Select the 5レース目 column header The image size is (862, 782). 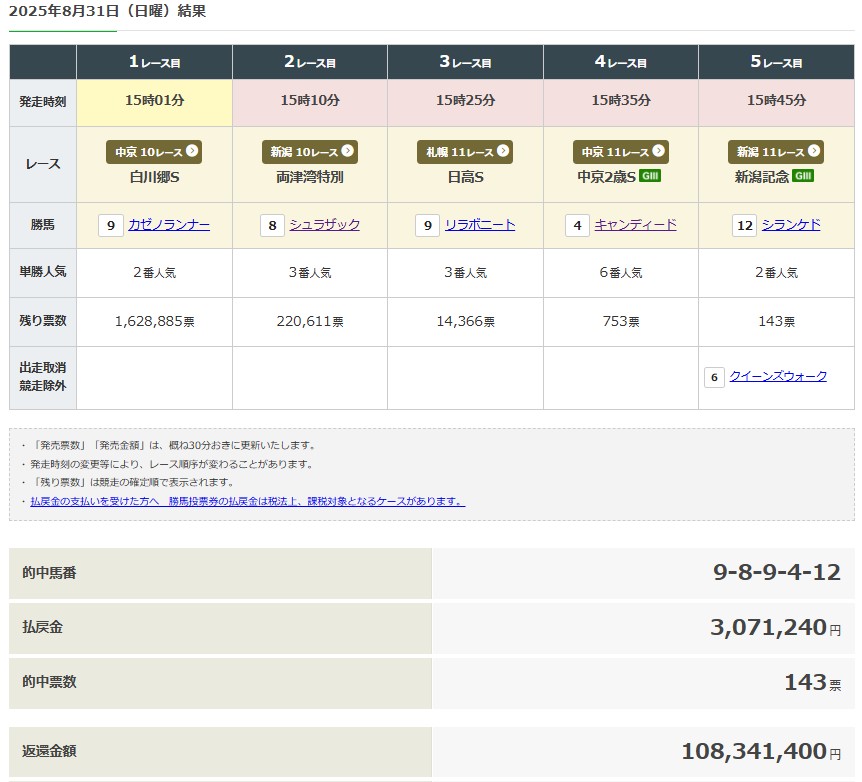tap(776, 62)
